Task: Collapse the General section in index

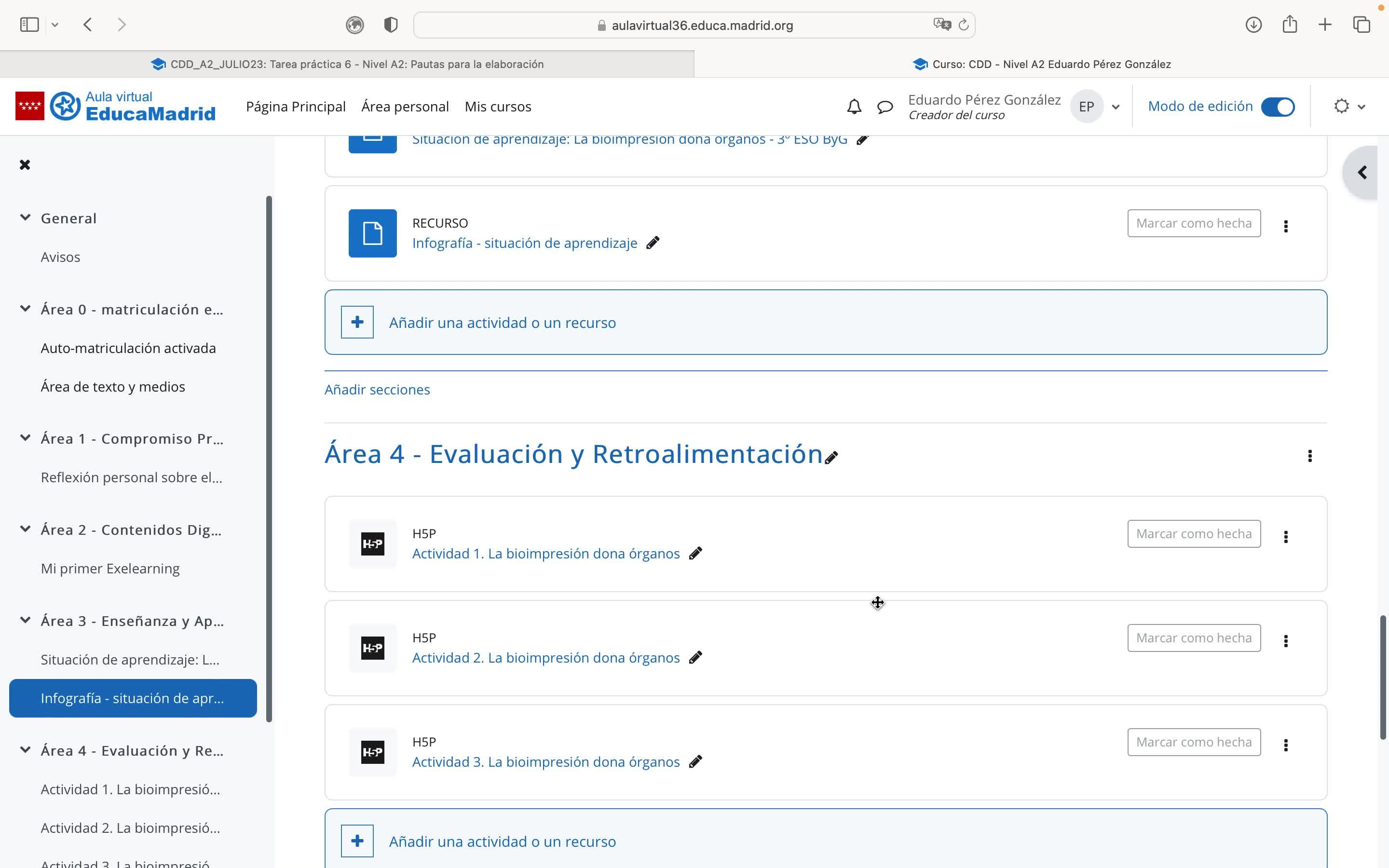Action: pyautogui.click(x=25, y=217)
